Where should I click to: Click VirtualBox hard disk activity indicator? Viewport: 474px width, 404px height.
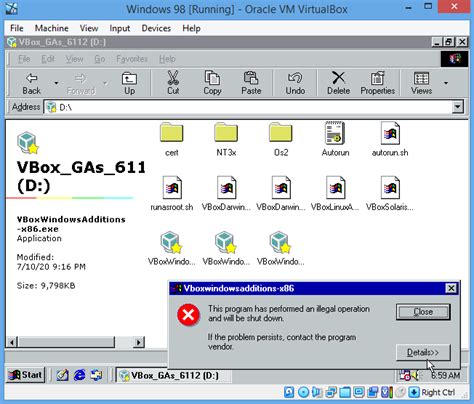tap(289, 392)
